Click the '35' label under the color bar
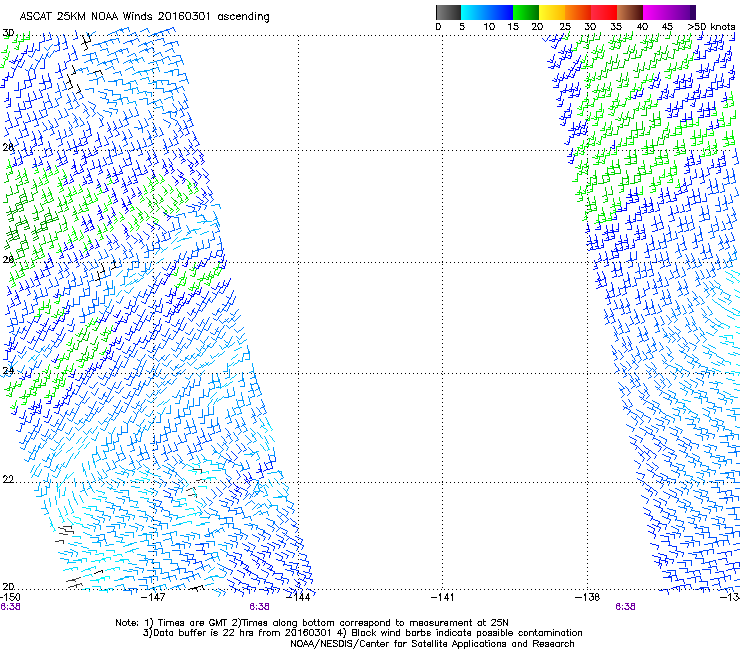This screenshot has height=650, width=740. 616,27
